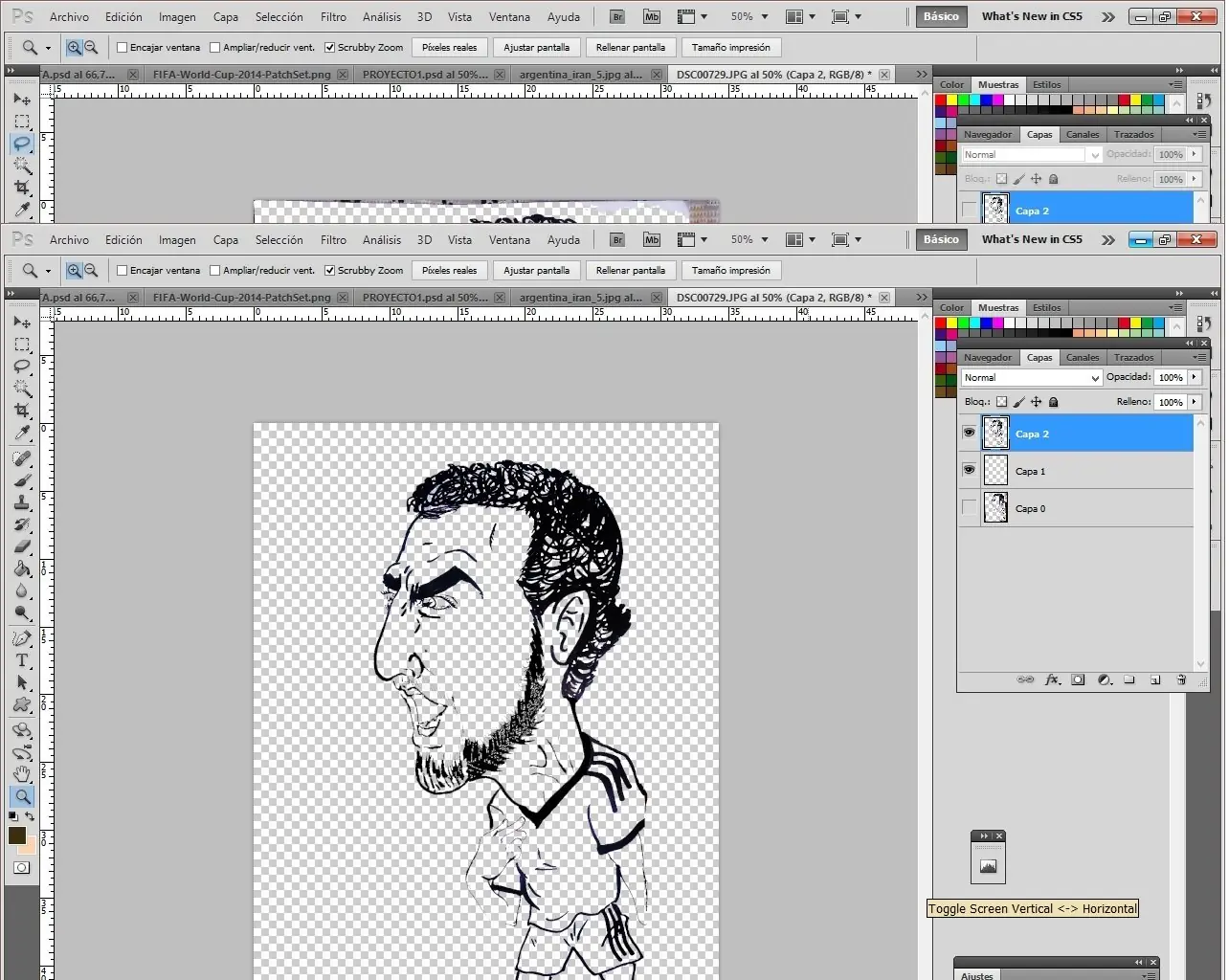Select the Spot Healing Brush tool
The height and width of the screenshot is (980, 1229).
22,459
